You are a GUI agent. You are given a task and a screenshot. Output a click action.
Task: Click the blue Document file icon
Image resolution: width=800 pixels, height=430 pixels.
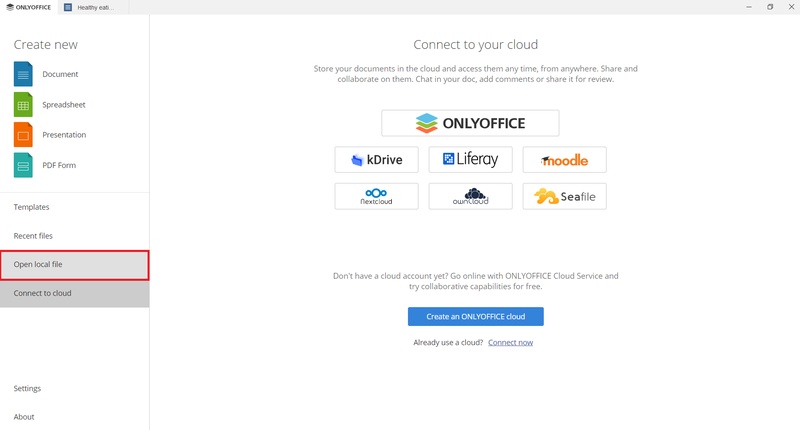23,74
